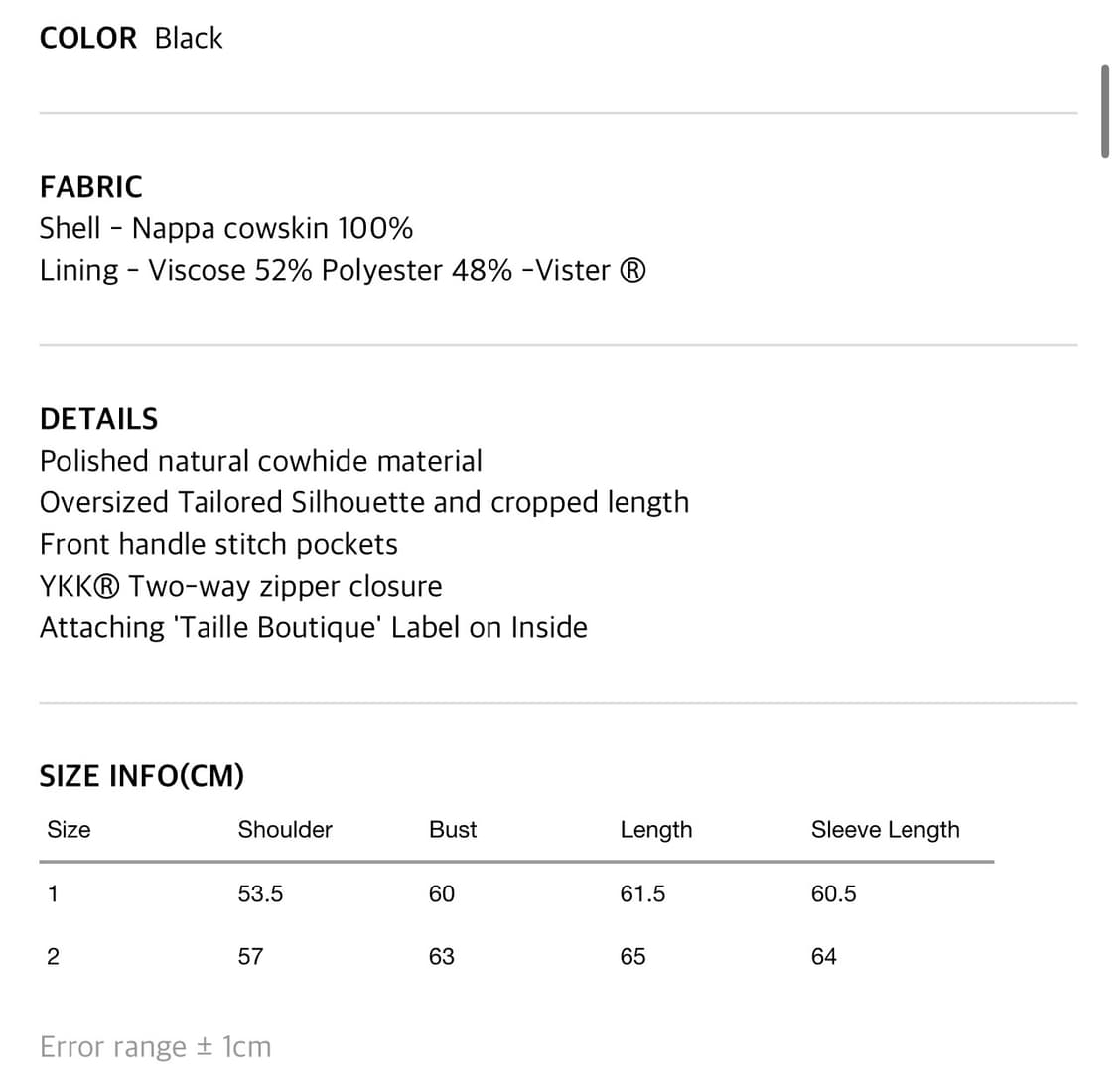Click the Shoulder column header
The height and width of the screenshot is (1092, 1117).
285,829
